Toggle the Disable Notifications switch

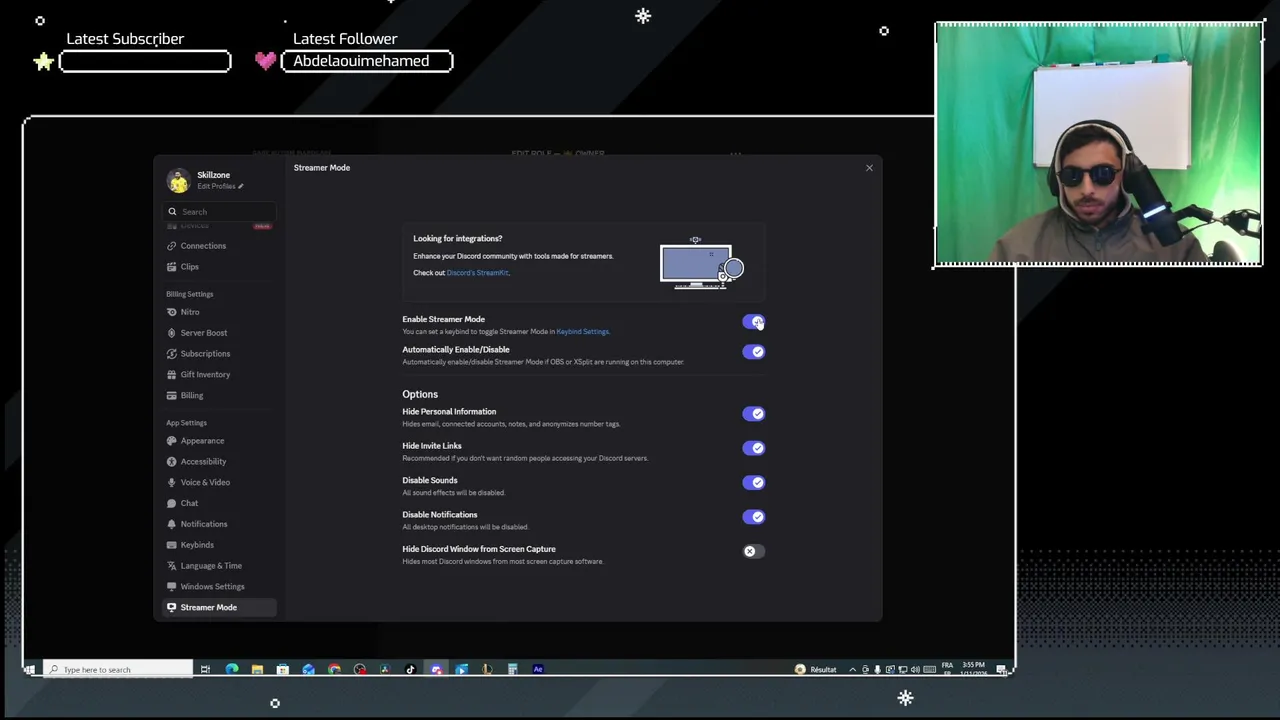753,517
